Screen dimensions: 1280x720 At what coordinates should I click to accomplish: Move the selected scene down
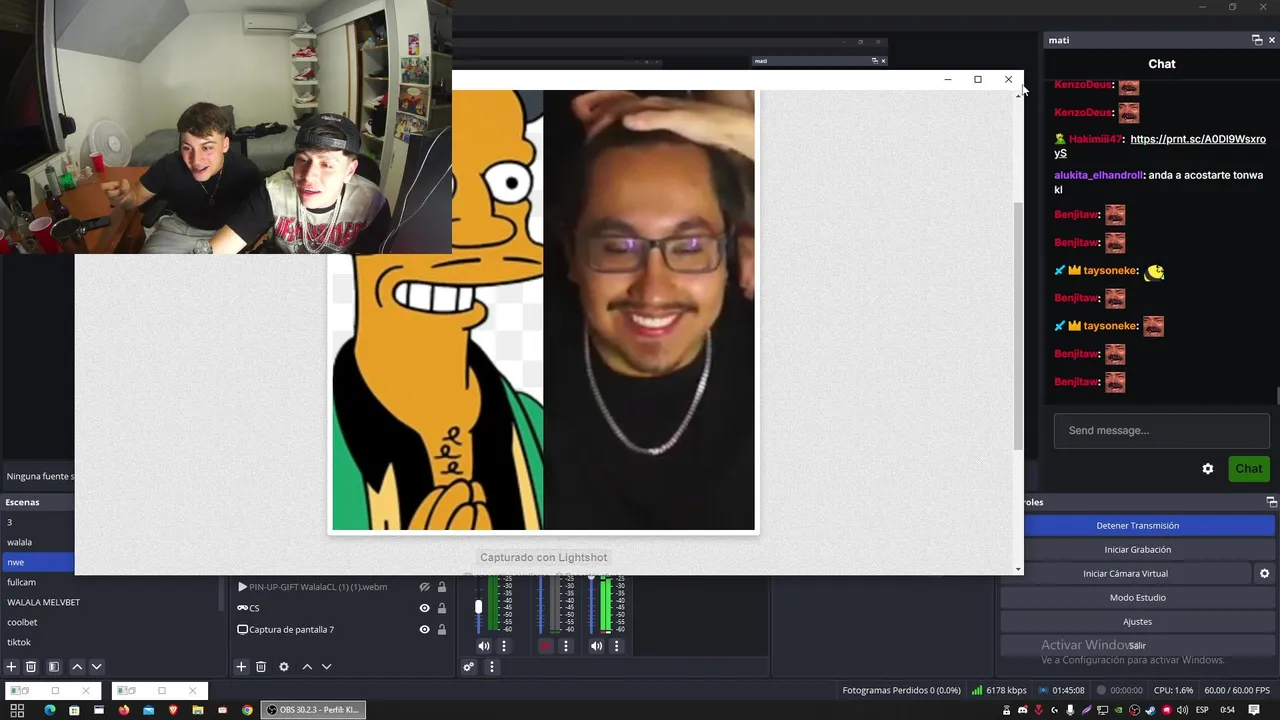96,667
